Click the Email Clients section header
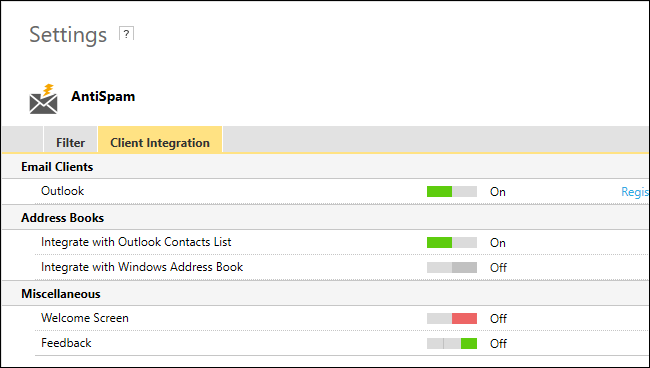 57,167
